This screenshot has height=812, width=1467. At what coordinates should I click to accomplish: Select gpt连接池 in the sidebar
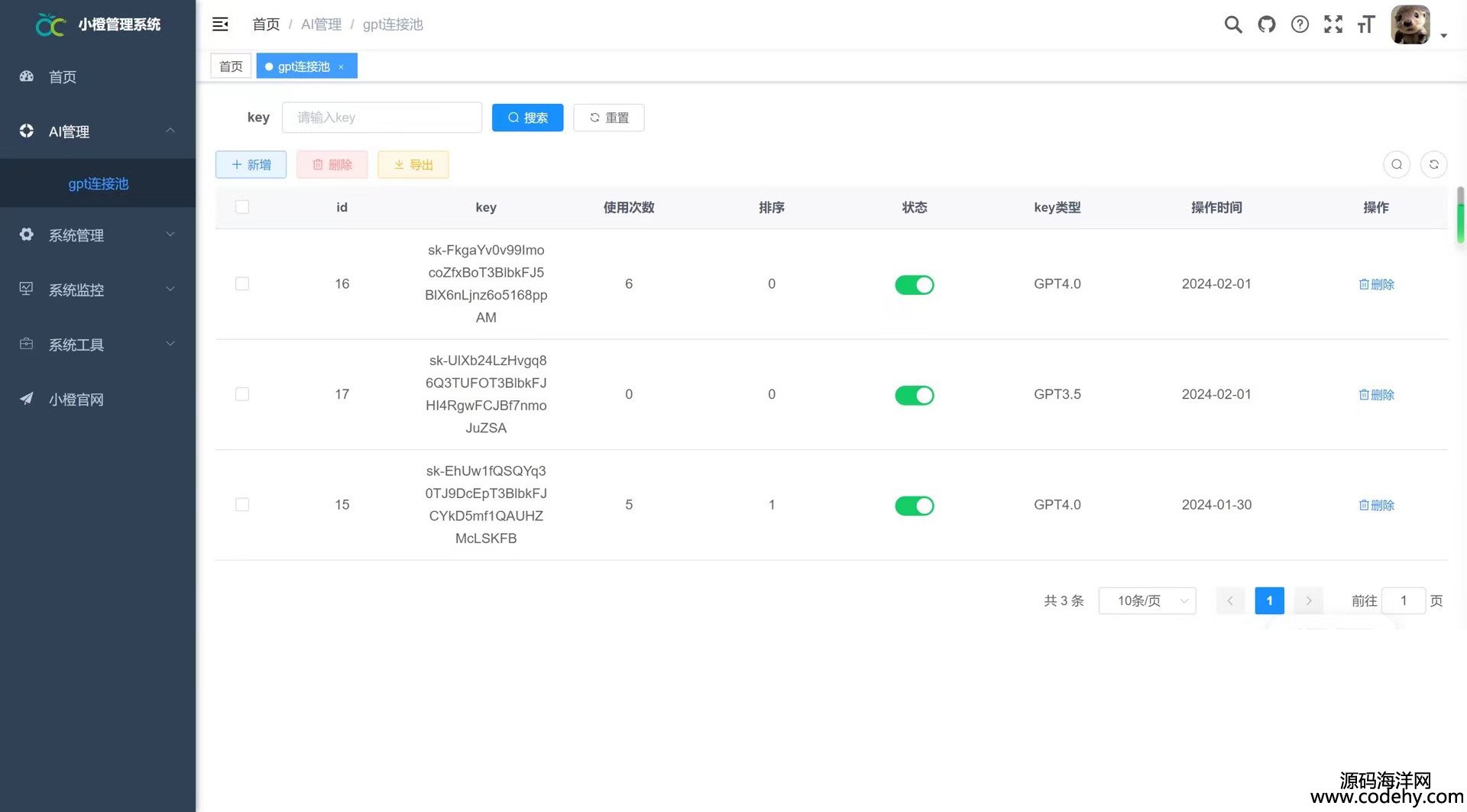coord(98,184)
